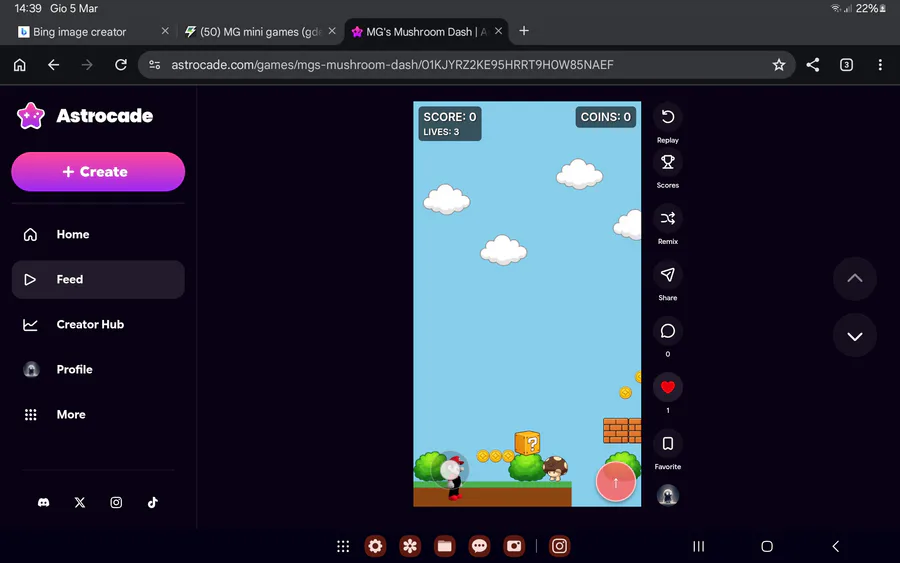This screenshot has width=900, height=563.
Task: Switch to MG mini games tab
Action: [x=253, y=32]
